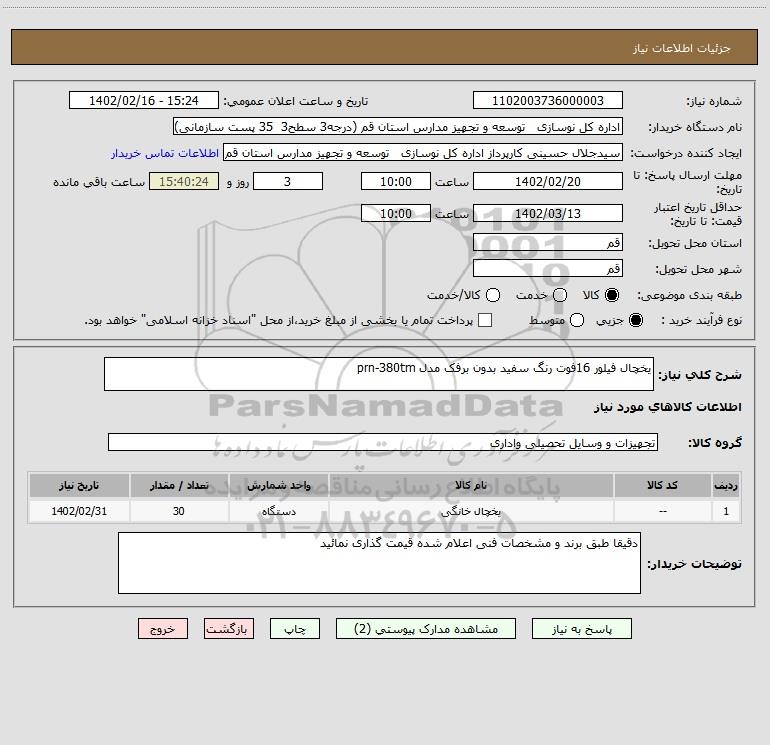Click the response deadline date 1402/02/20
770x745 pixels.
(548, 181)
